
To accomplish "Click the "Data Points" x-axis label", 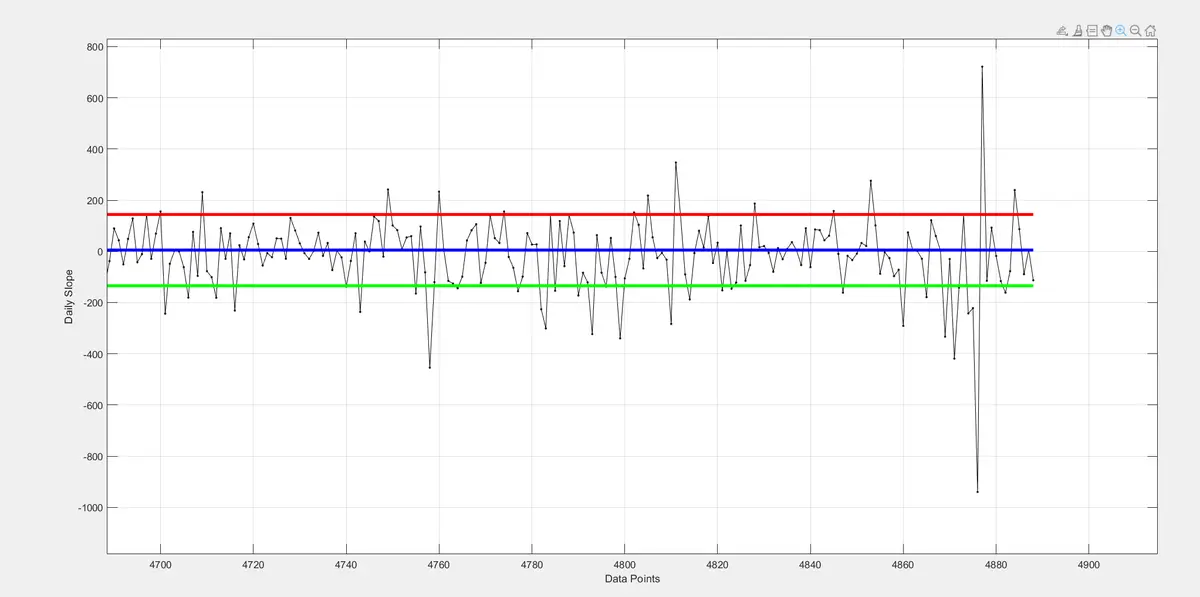I will (x=632, y=579).
